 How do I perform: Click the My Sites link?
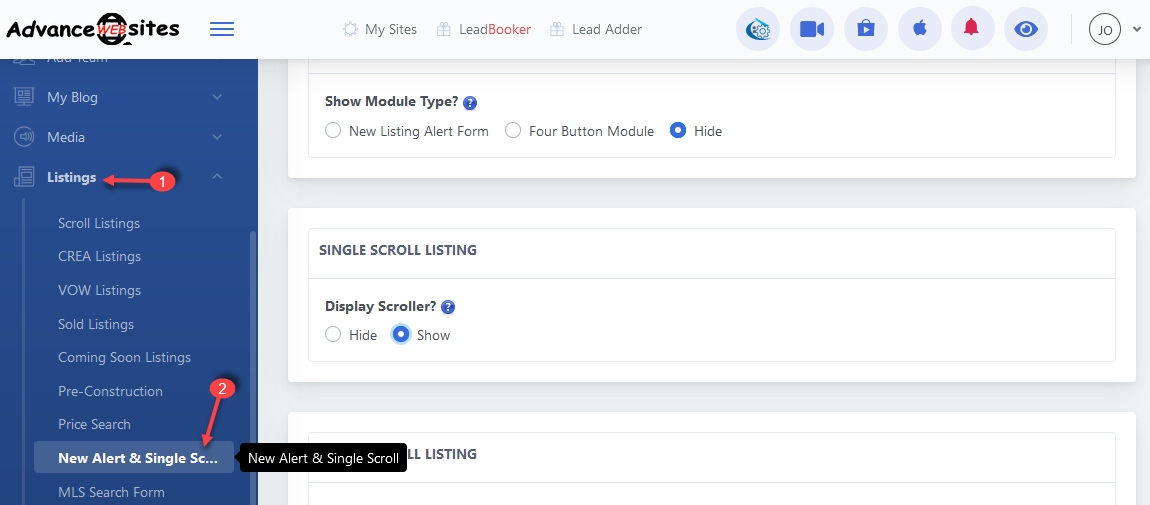click(380, 30)
